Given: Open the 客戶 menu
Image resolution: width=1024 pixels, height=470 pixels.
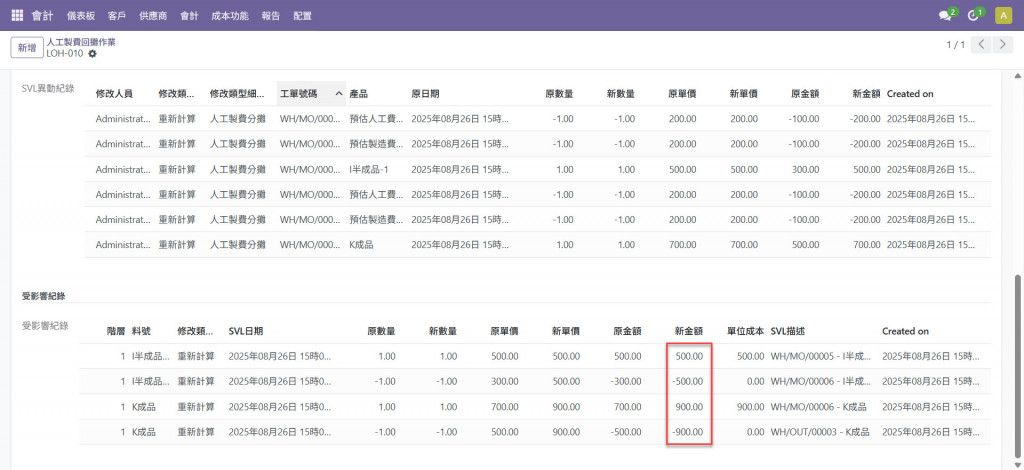Looking at the screenshot, I should [x=117, y=16].
